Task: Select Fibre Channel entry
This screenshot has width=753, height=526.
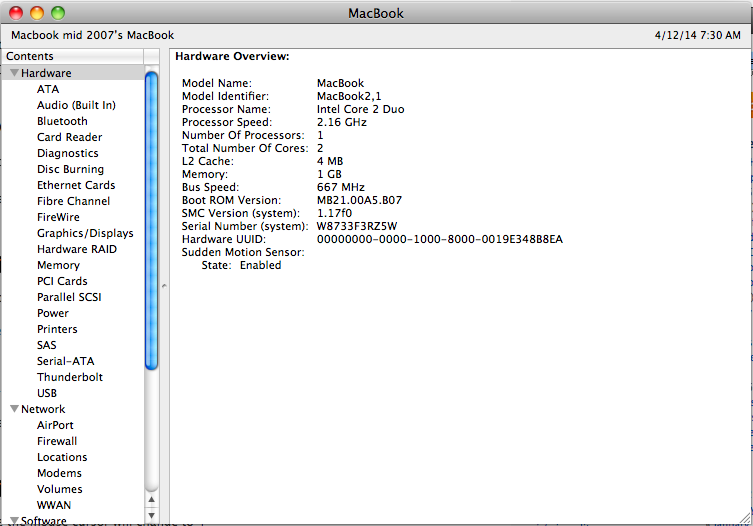Action: [73, 201]
